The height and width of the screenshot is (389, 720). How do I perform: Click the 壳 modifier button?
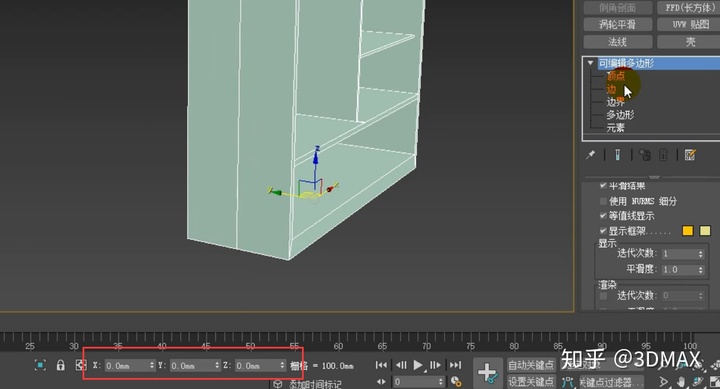point(690,42)
